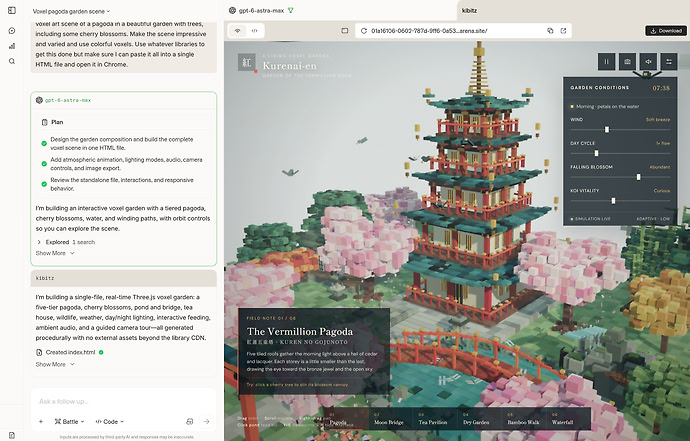Click the Kurenai-en logo kanji badge

(246, 62)
